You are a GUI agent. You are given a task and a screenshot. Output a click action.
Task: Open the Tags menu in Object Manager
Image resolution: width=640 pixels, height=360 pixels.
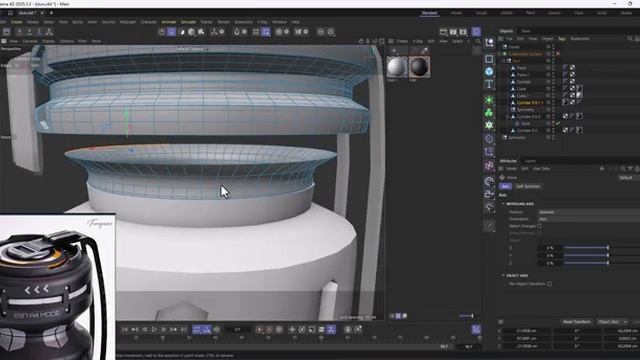562,39
